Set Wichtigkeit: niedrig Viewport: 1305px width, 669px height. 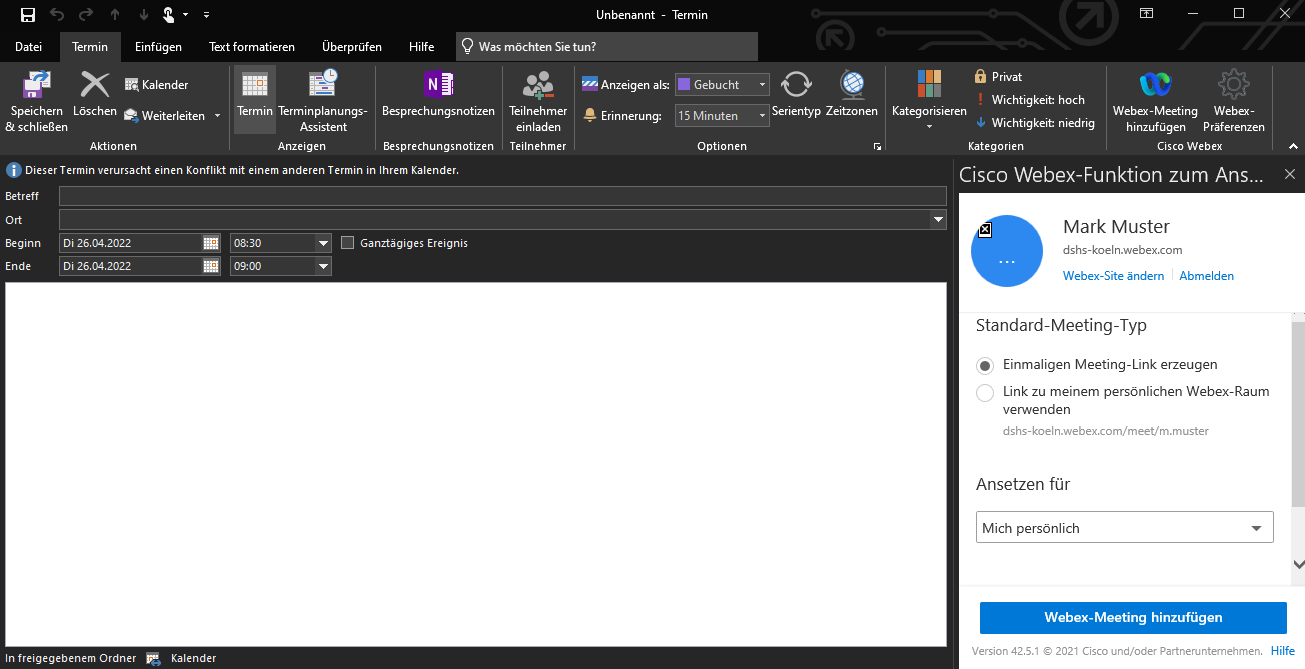(1034, 123)
